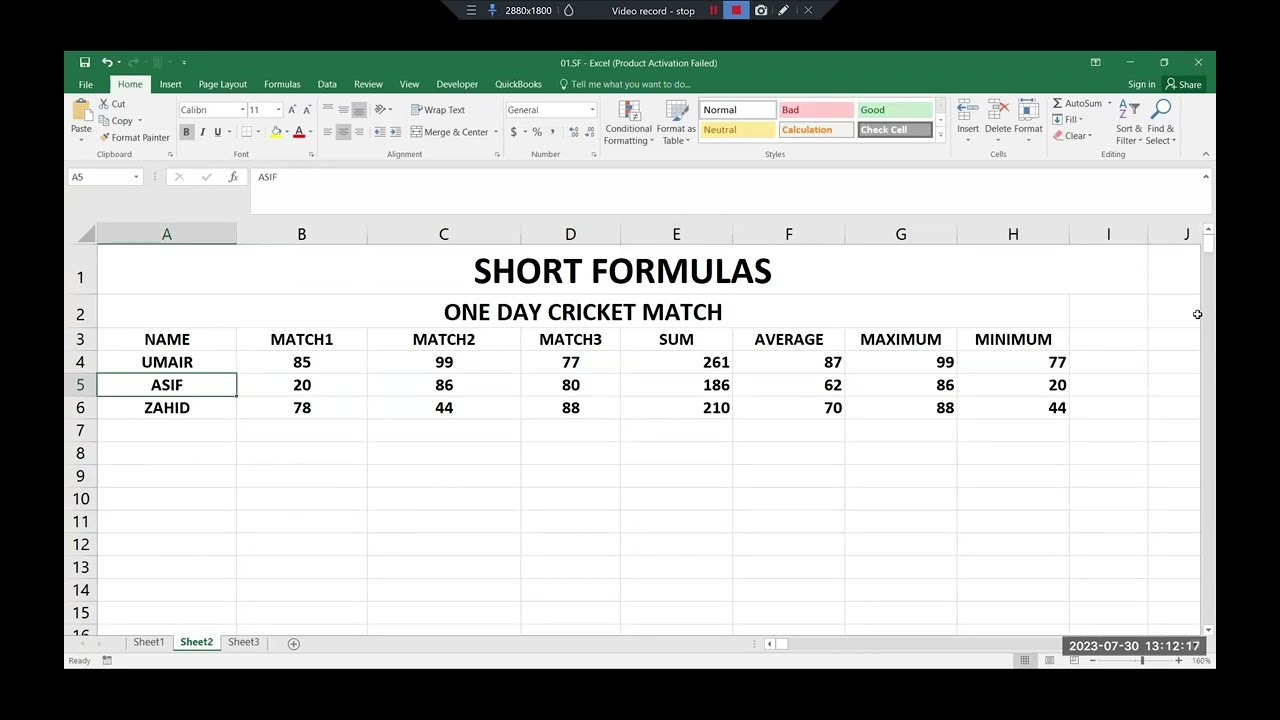Image resolution: width=1280 pixels, height=720 pixels.
Task: Save the workbook from the quick access toolbar
Action: coord(85,62)
